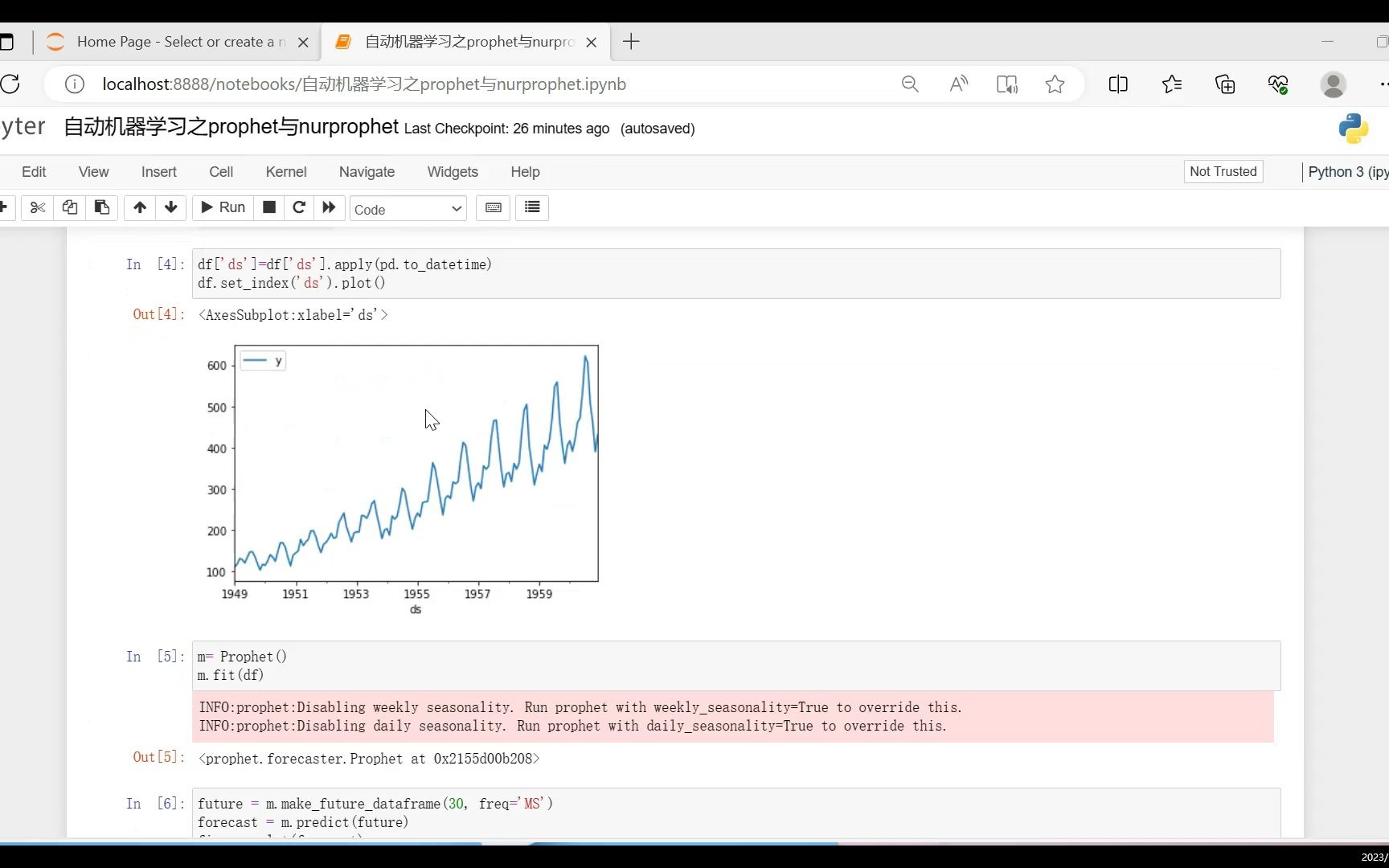Move selected cell down arrow
This screenshot has height=868, width=1389.
pos(170,208)
